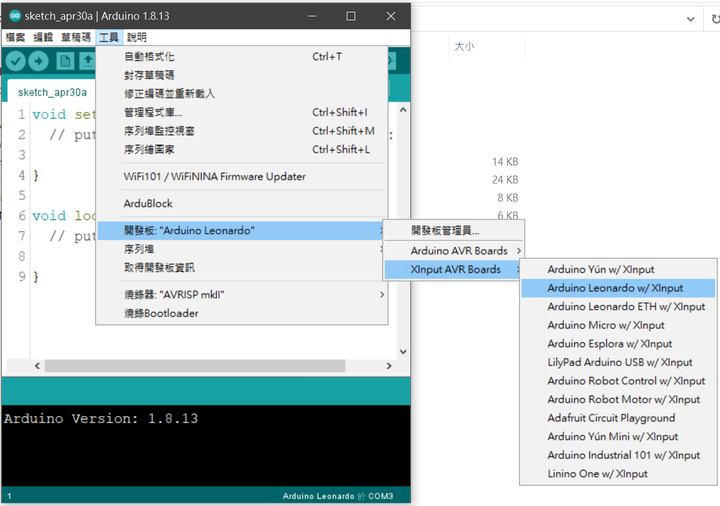Click refresh icon in the background Explorer window
Viewport: 720px width, 506px height.
[715, 19]
